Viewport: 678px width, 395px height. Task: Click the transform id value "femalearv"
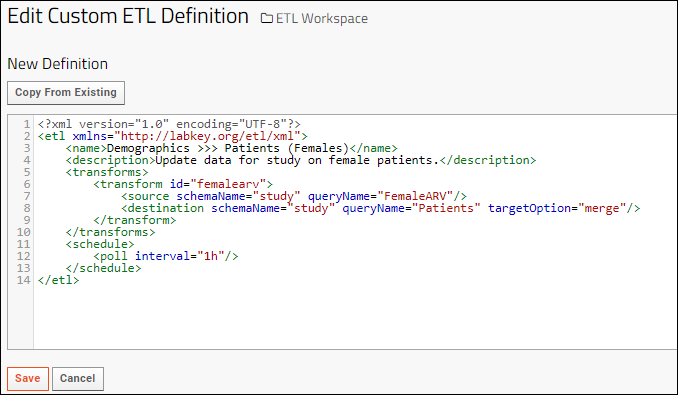click(x=228, y=185)
